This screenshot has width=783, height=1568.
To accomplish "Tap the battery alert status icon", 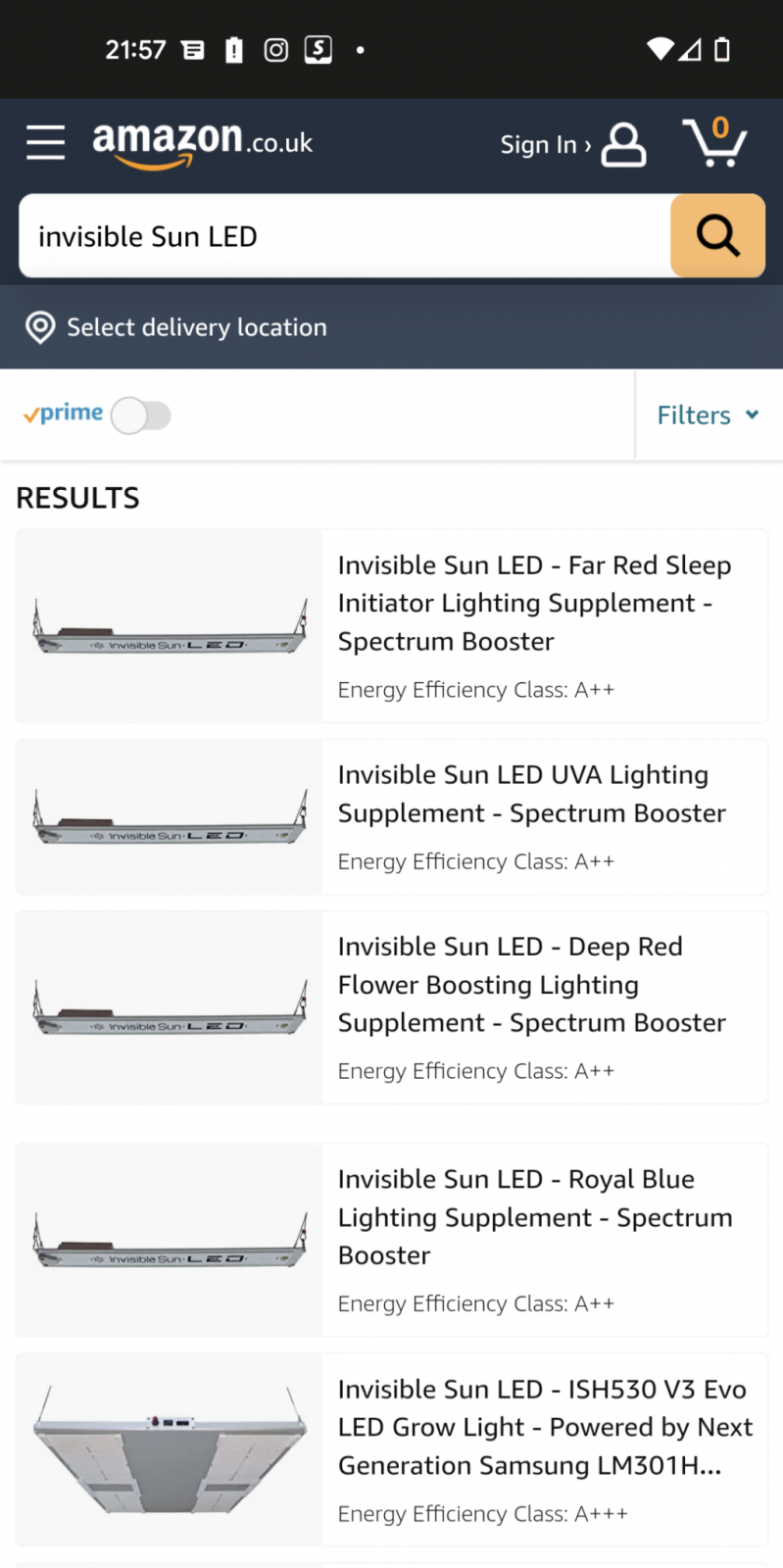I will pyautogui.click(x=234, y=50).
